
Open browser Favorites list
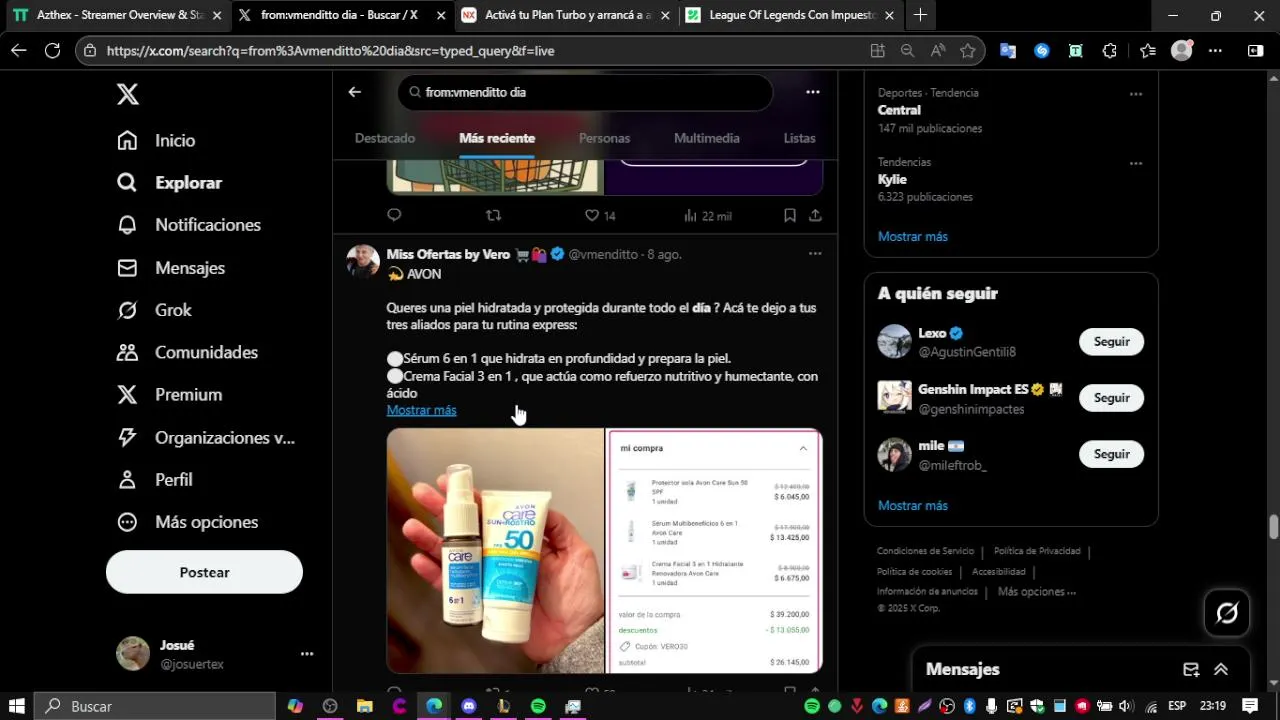point(1147,51)
